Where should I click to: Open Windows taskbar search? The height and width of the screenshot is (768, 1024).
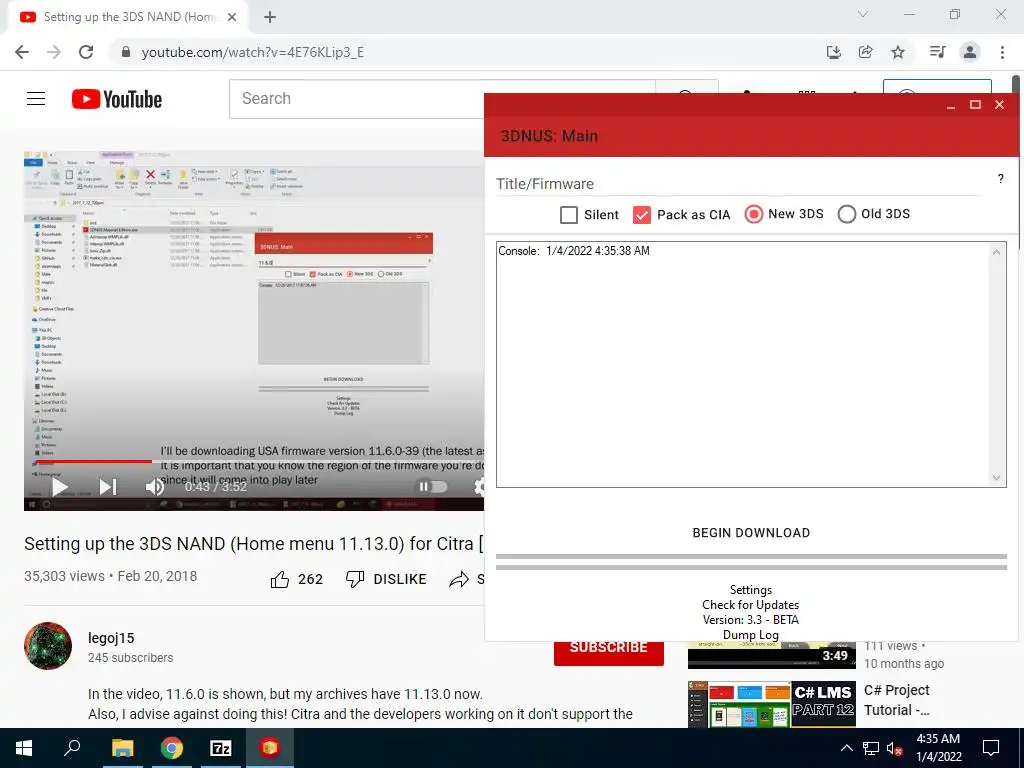point(72,748)
